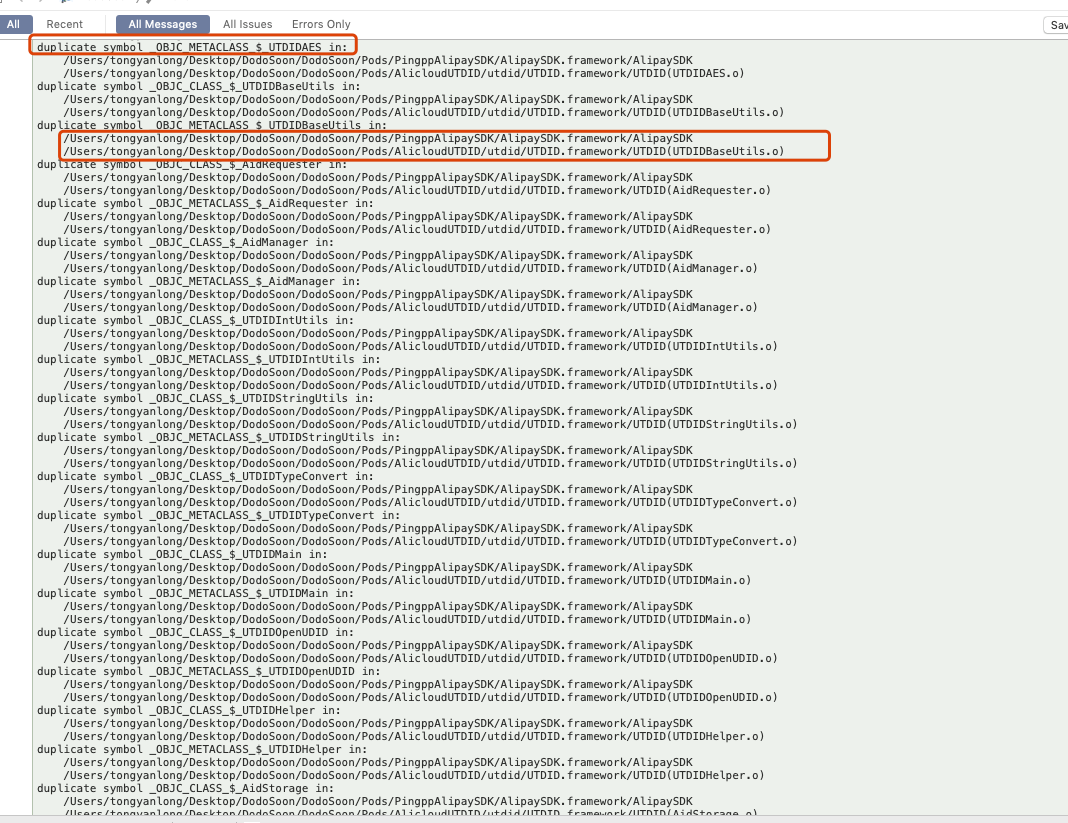Select line 'duplicate symbol _OBJC_CLASS_$_UTDIDTypeConvert in:'

[205, 476]
